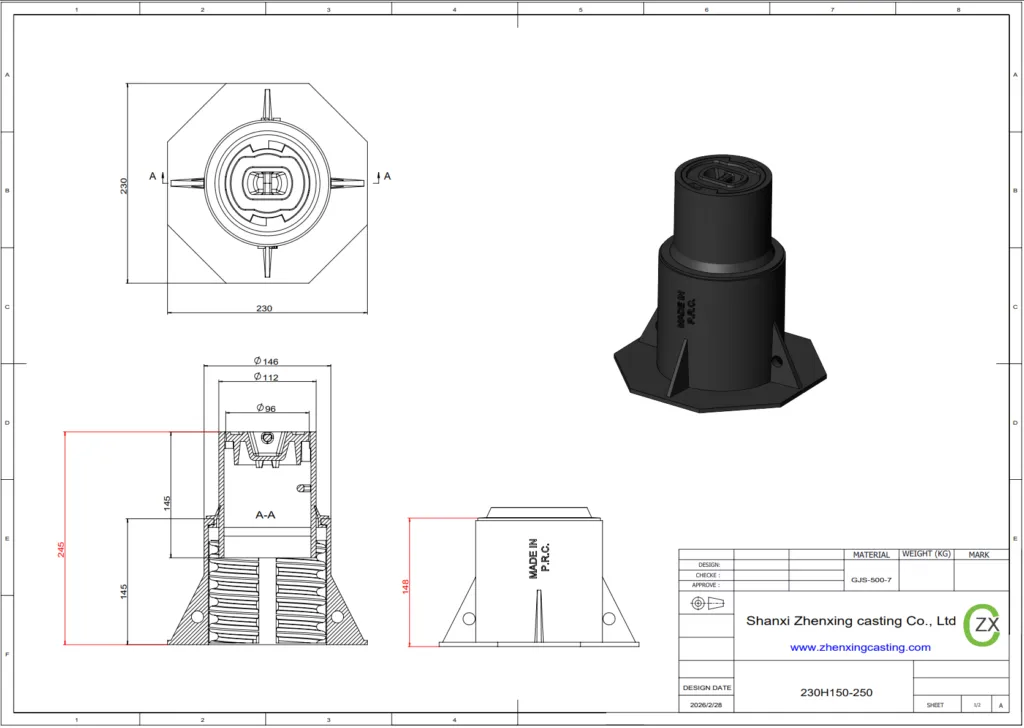Select the red 245 height dimension

pyautogui.click(x=61, y=549)
